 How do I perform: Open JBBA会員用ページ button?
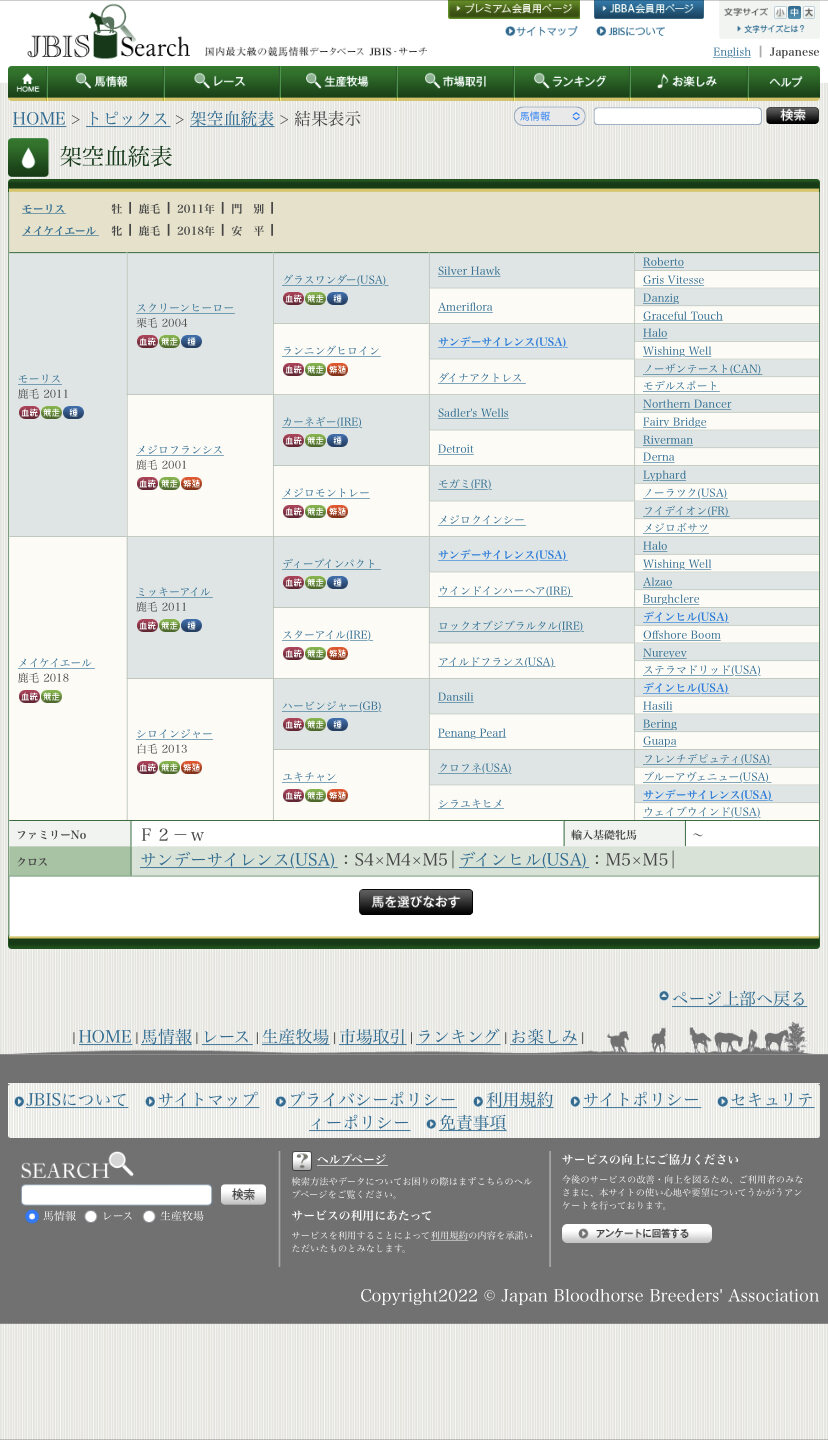[648, 9]
